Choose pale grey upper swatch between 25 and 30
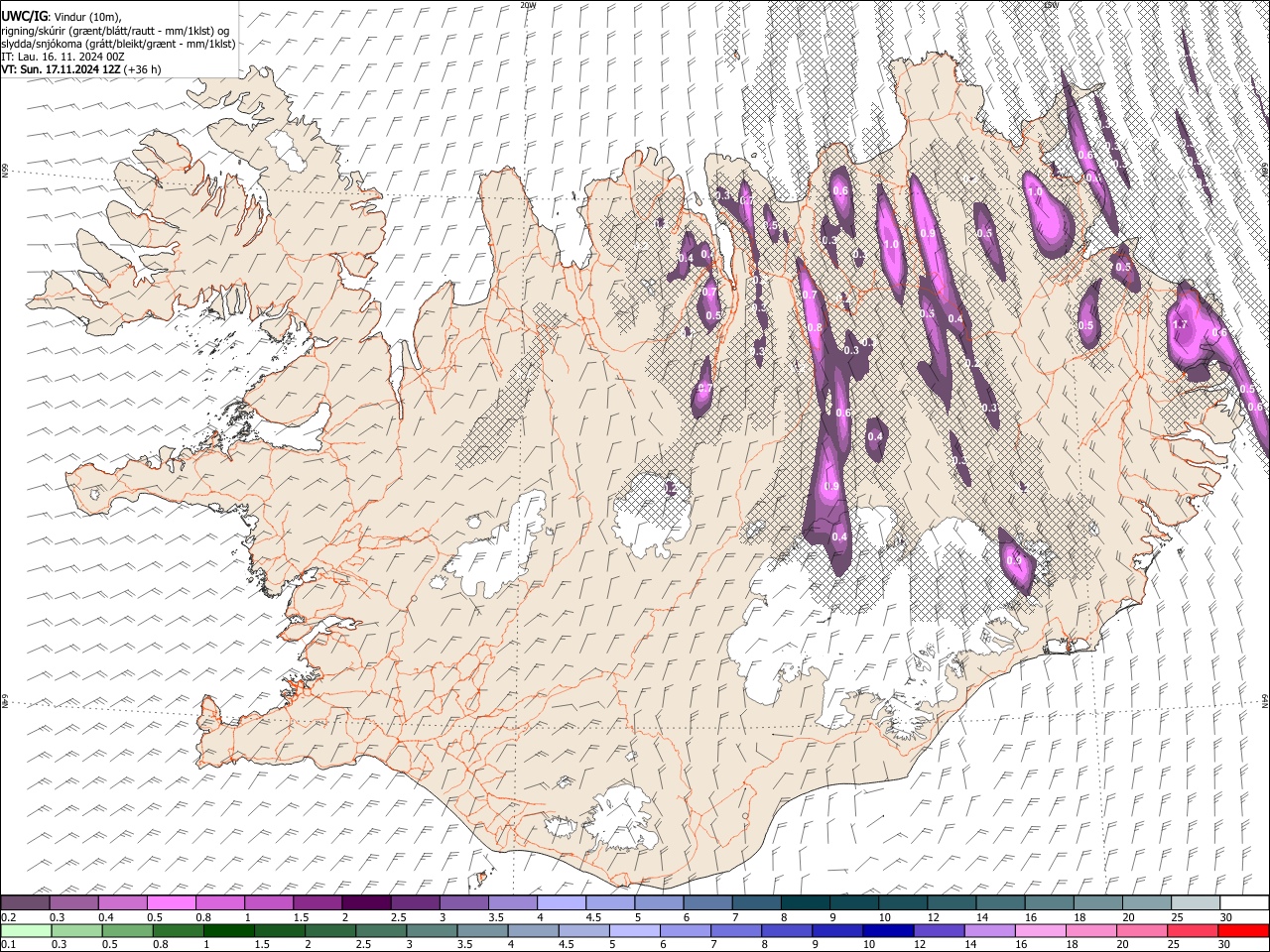The width and height of the screenshot is (1270, 952). [x=1195, y=902]
